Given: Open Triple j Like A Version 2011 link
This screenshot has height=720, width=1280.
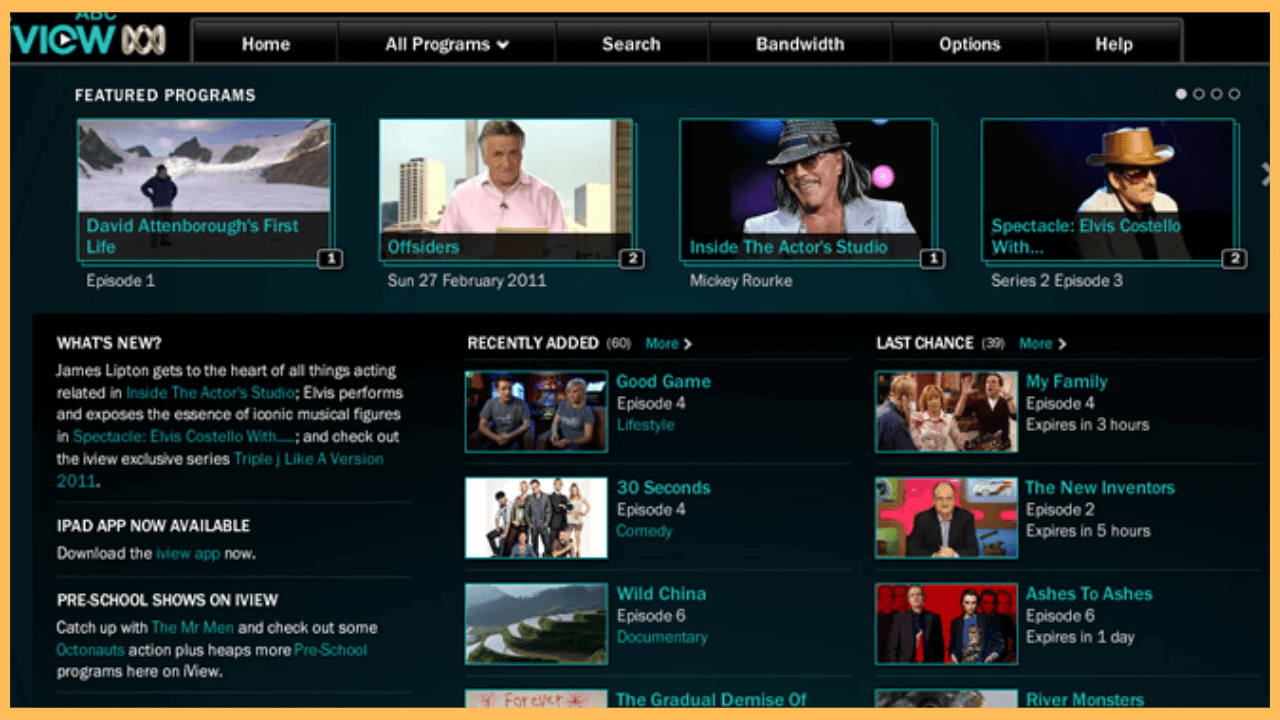Looking at the screenshot, I should pos(308,459).
